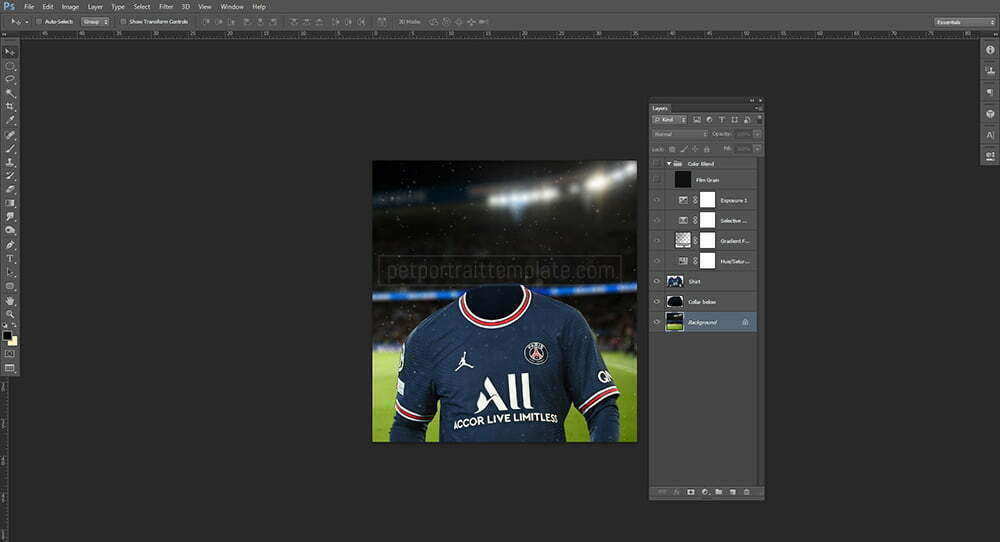The image size is (1000, 542).
Task: Hide the Background layer
Action: [657, 322]
